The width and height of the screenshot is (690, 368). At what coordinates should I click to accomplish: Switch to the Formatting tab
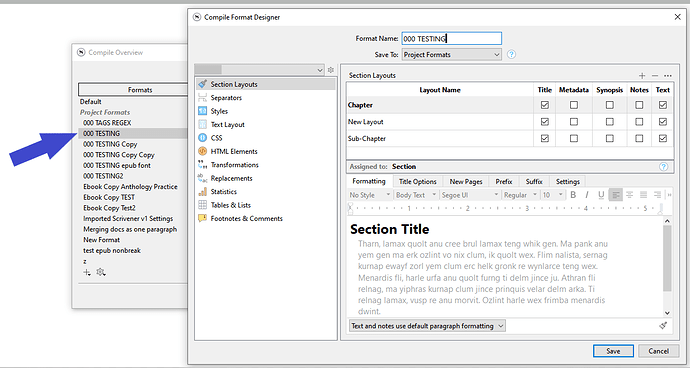(369, 181)
